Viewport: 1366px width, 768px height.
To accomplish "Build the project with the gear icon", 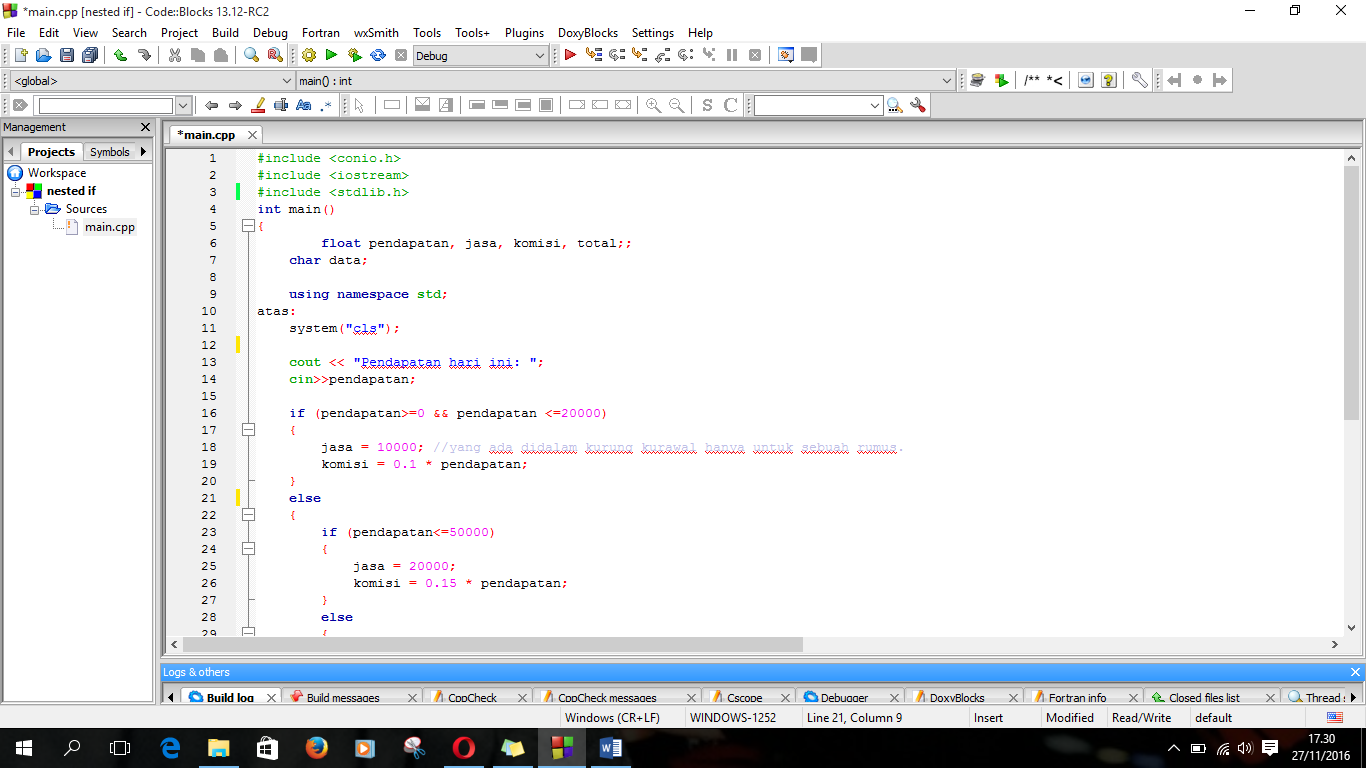I will 308,56.
